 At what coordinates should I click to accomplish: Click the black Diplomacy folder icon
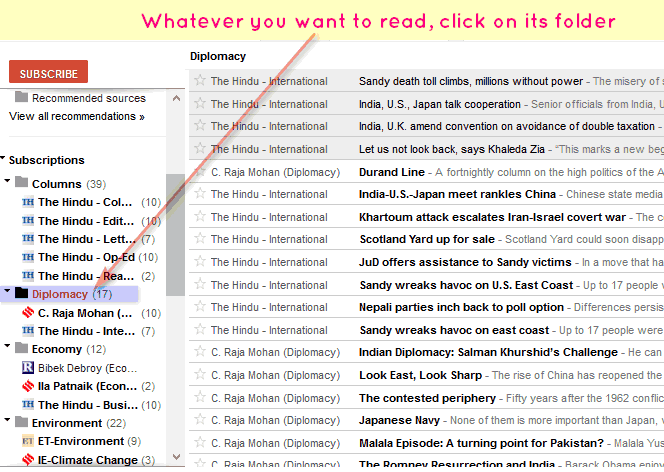[21, 293]
